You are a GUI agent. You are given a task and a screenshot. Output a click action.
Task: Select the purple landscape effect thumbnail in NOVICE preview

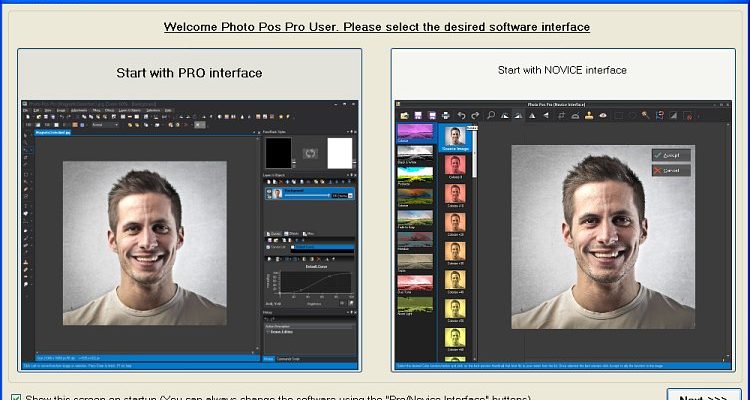point(415,133)
